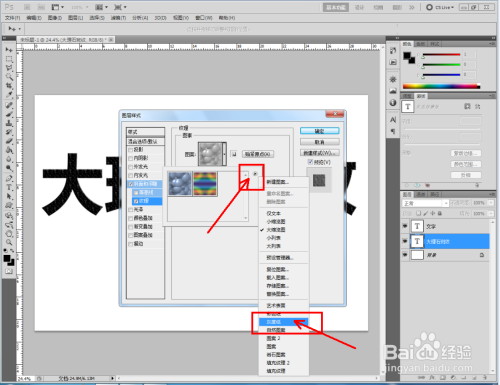Enable the 投影 drop shadow checkbox
Viewport: 500px width, 385px height.
click(131, 150)
